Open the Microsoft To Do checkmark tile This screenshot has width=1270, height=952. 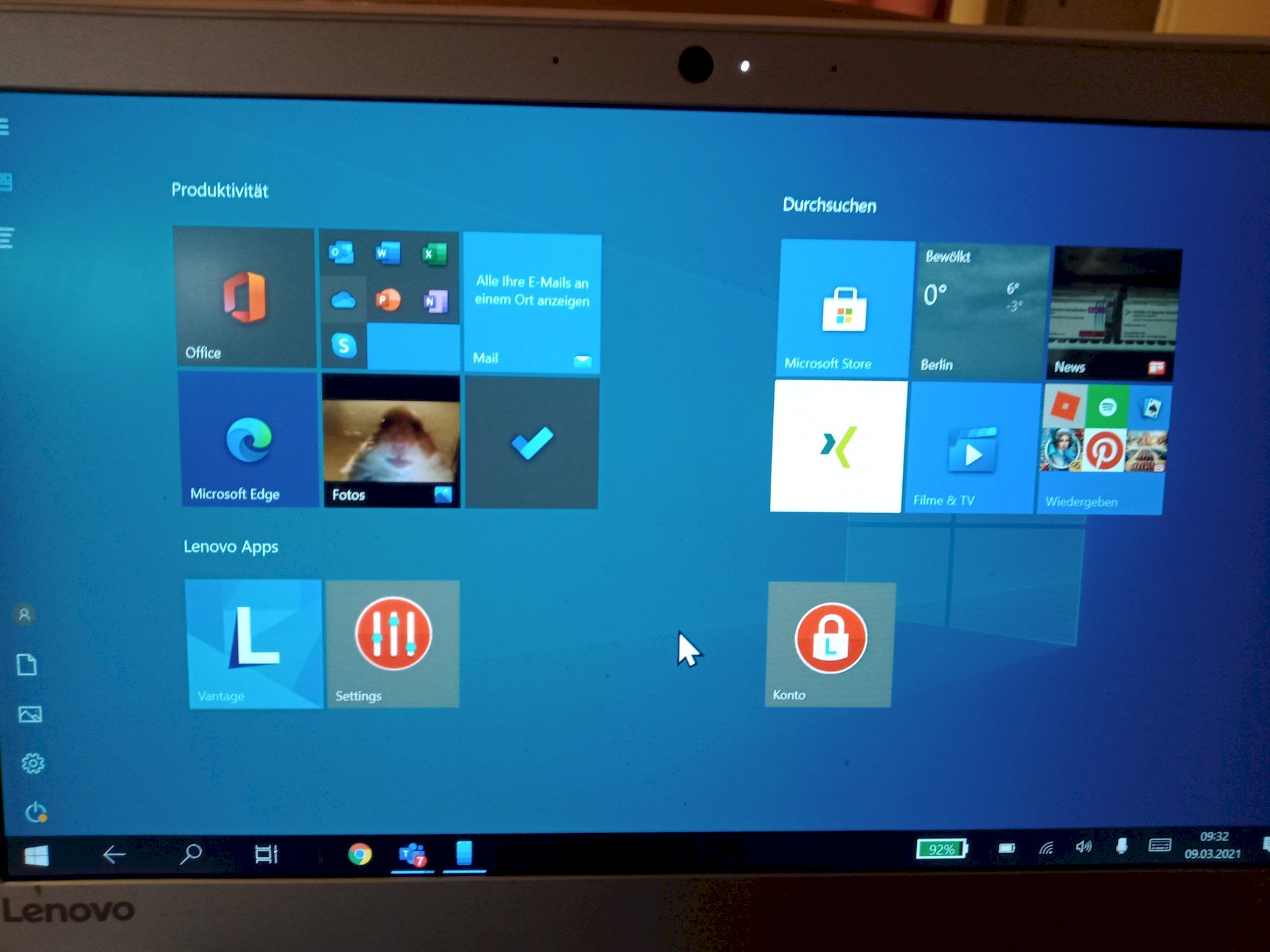[x=532, y=443]
